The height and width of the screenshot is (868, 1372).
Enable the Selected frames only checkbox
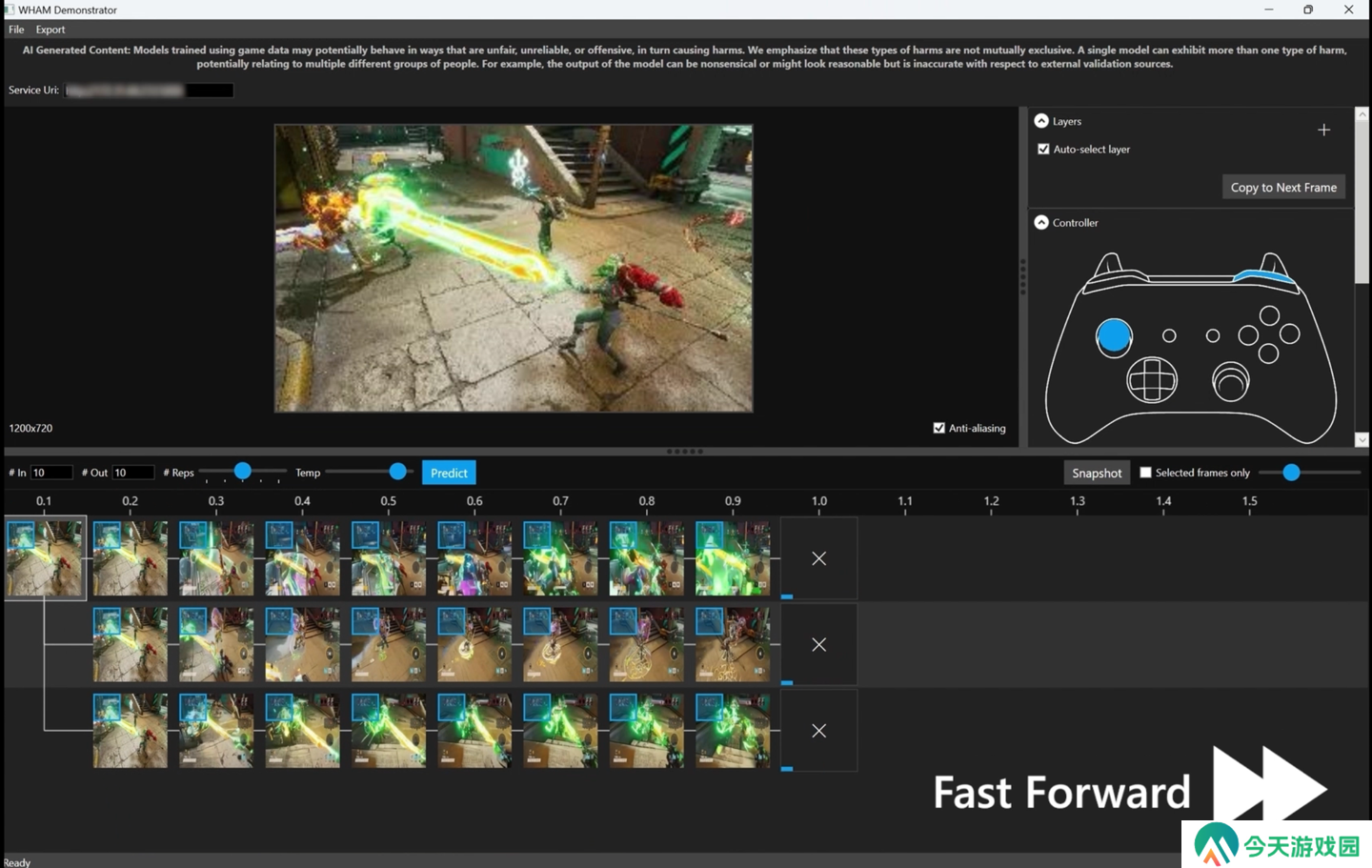(x=1145, y=472)
